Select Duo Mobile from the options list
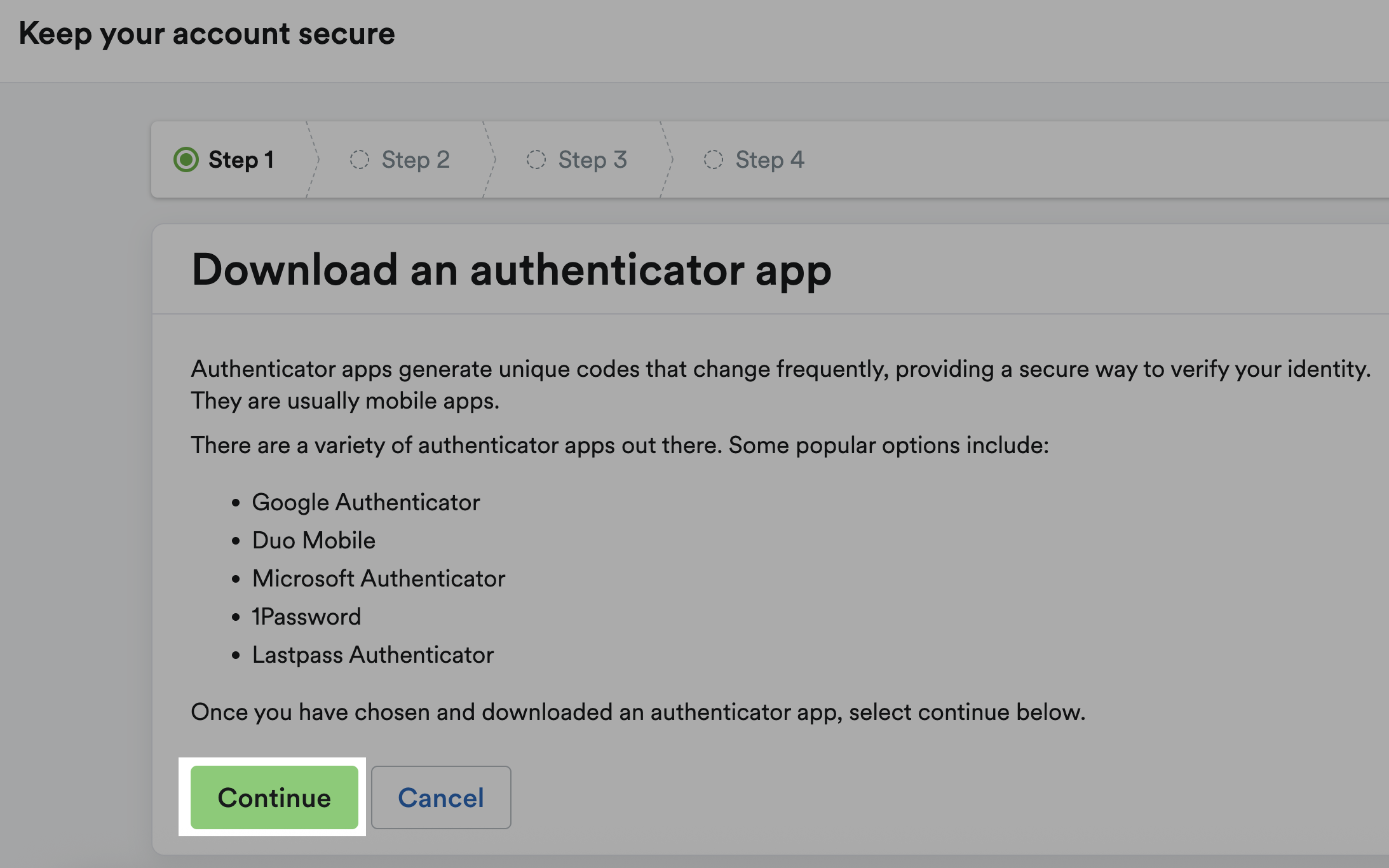The width and height of the screenshot is (1389, 868). pos(314,540)
